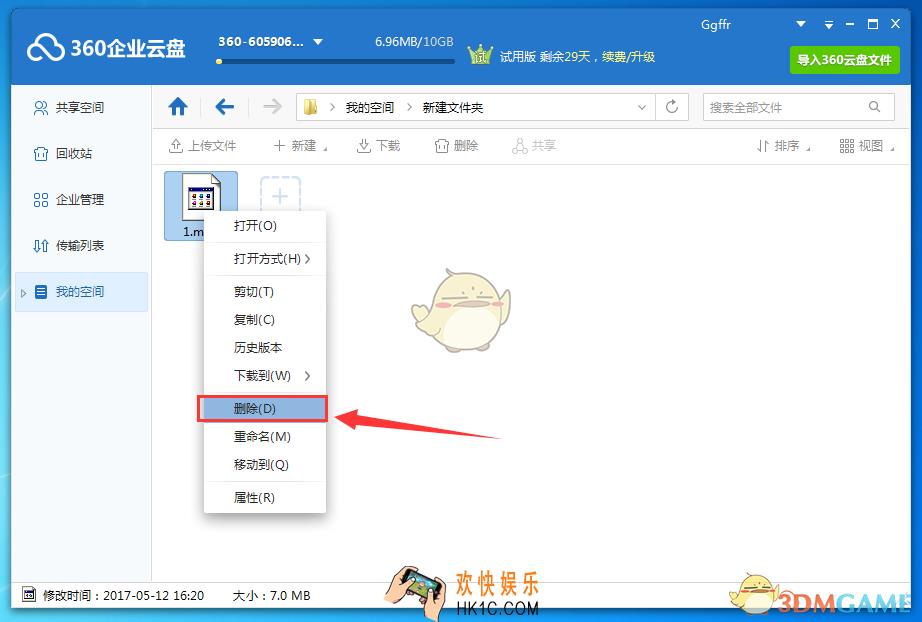Choose 打开(O) in the context menu
Screen dimensions: 922x622
265,226
